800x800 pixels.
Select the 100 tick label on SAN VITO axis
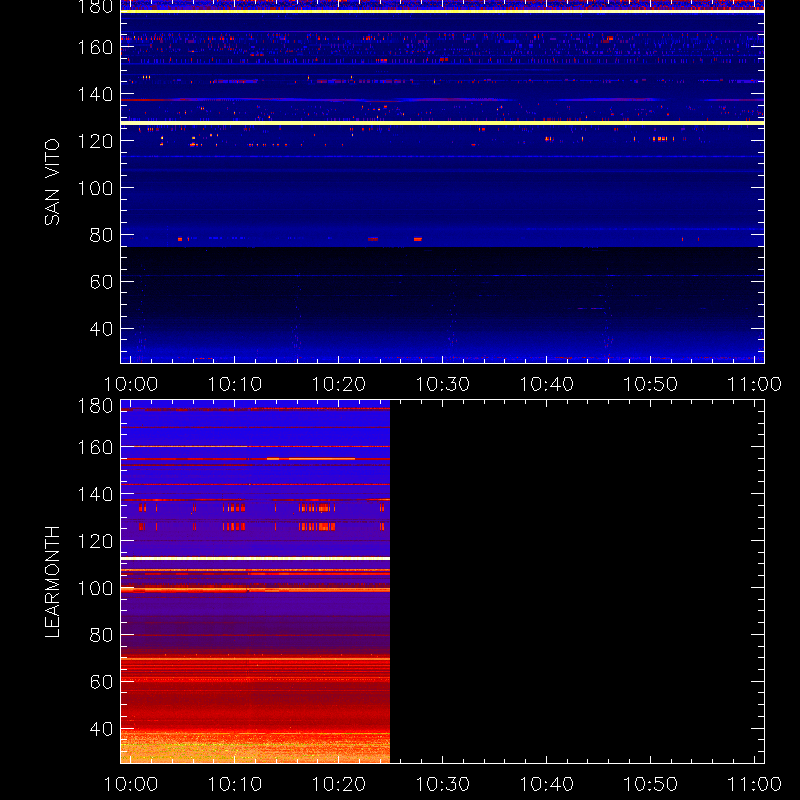click(x=95, y=188)
